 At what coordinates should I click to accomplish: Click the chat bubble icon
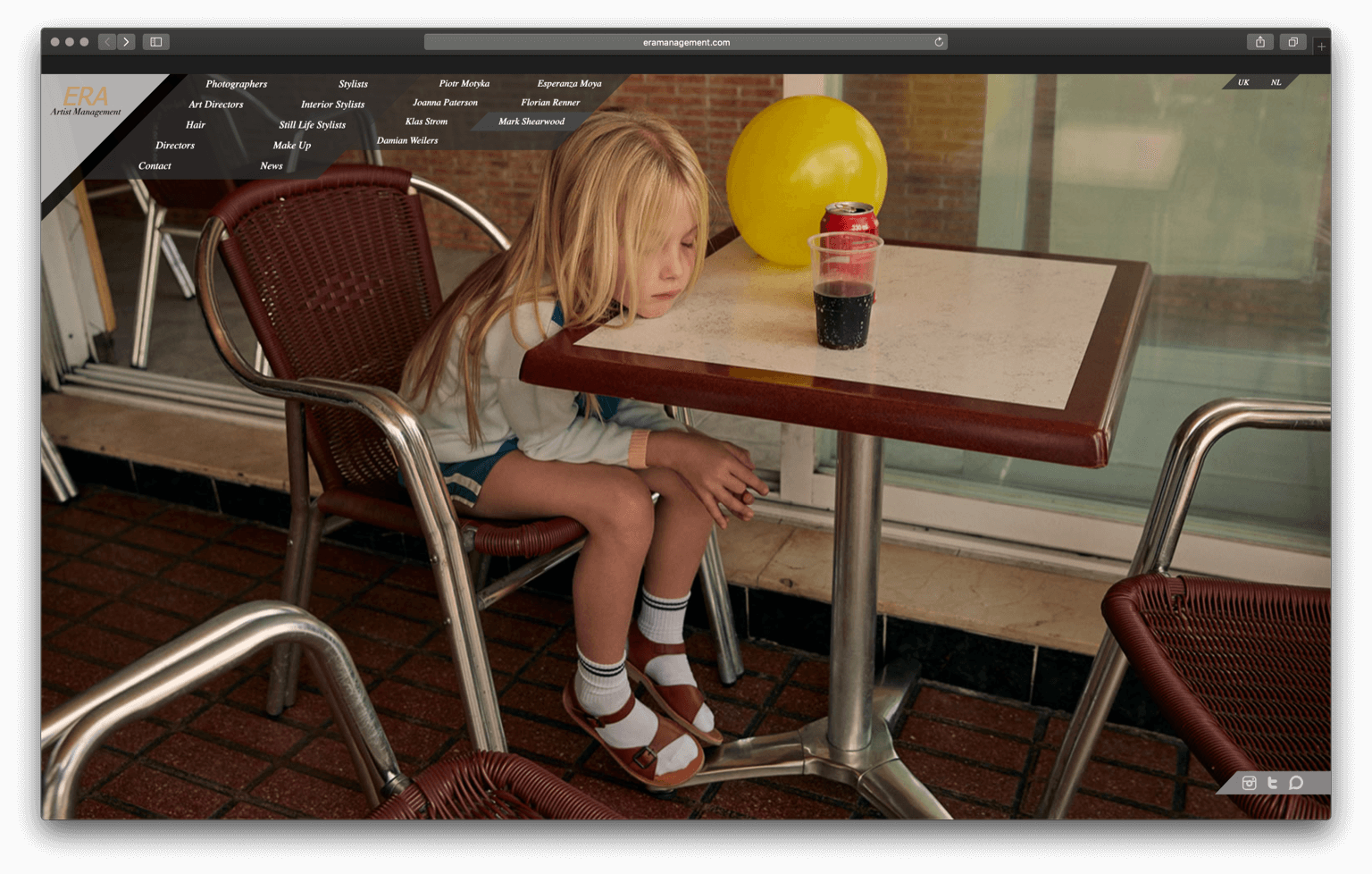coord(1296,783)
